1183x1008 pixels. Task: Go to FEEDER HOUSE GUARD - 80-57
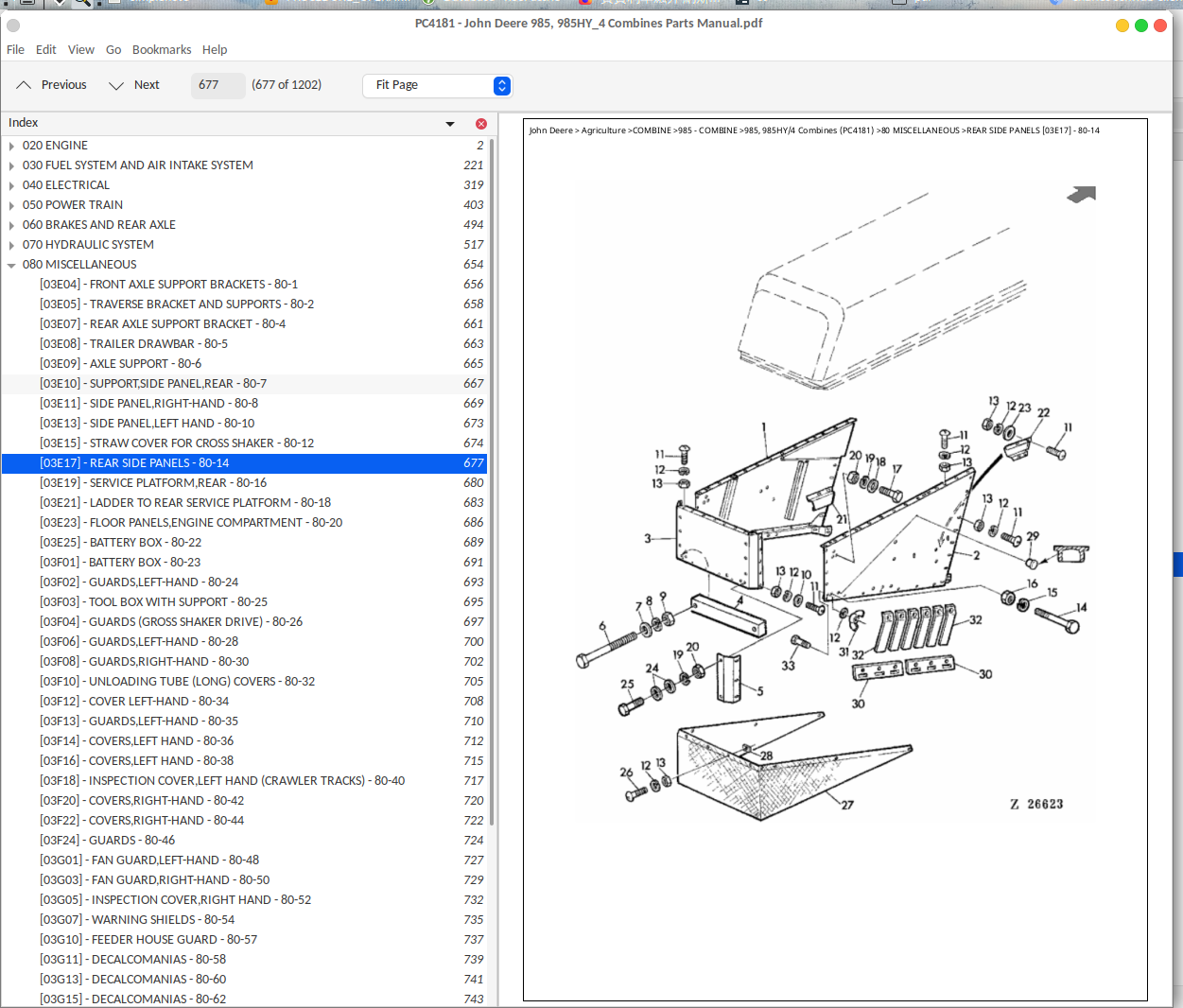click(174, 940)
